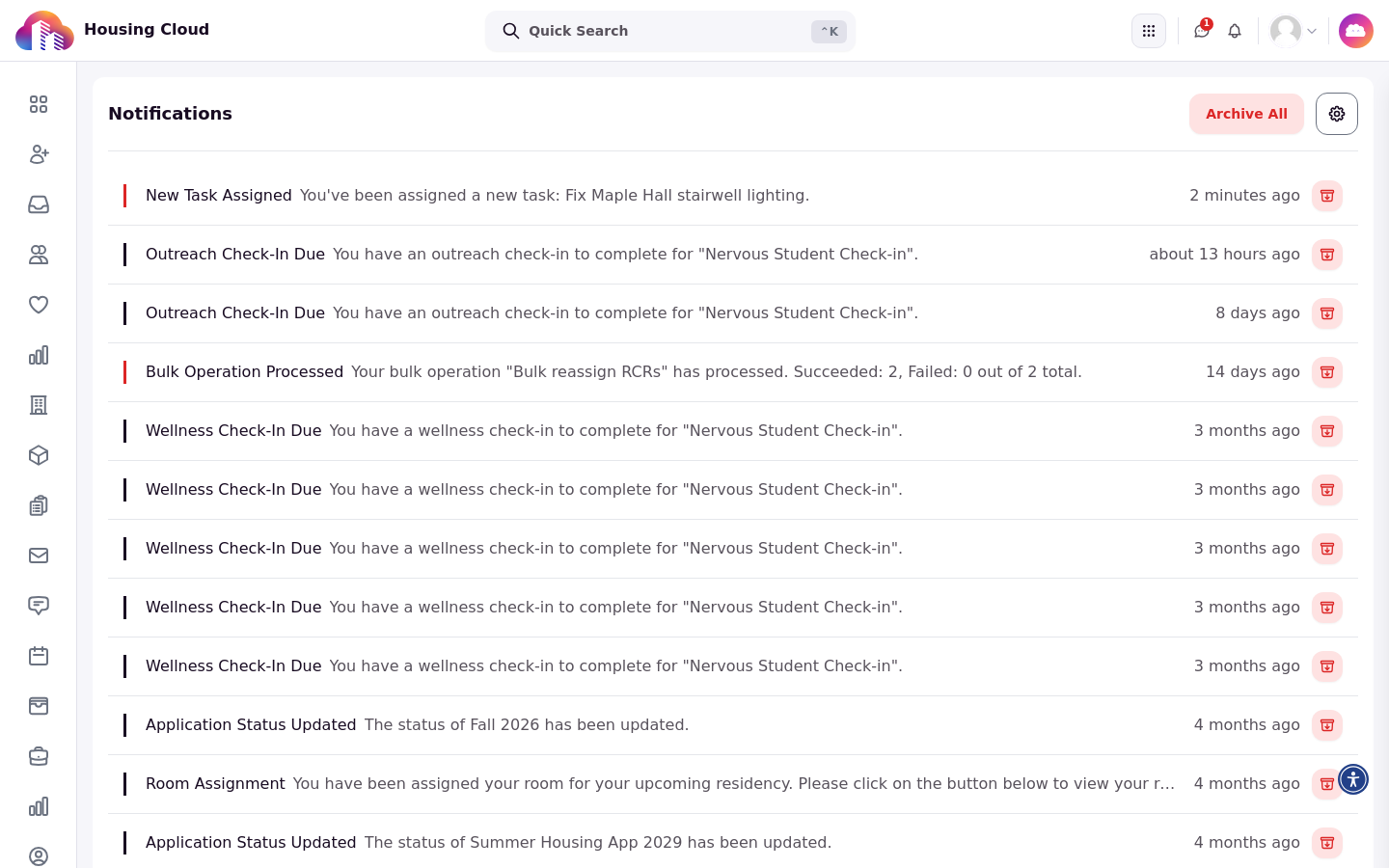This screenshot has height=868, width=1389.
Task: Open the chat message icon in sidebar
Action: 39,606
